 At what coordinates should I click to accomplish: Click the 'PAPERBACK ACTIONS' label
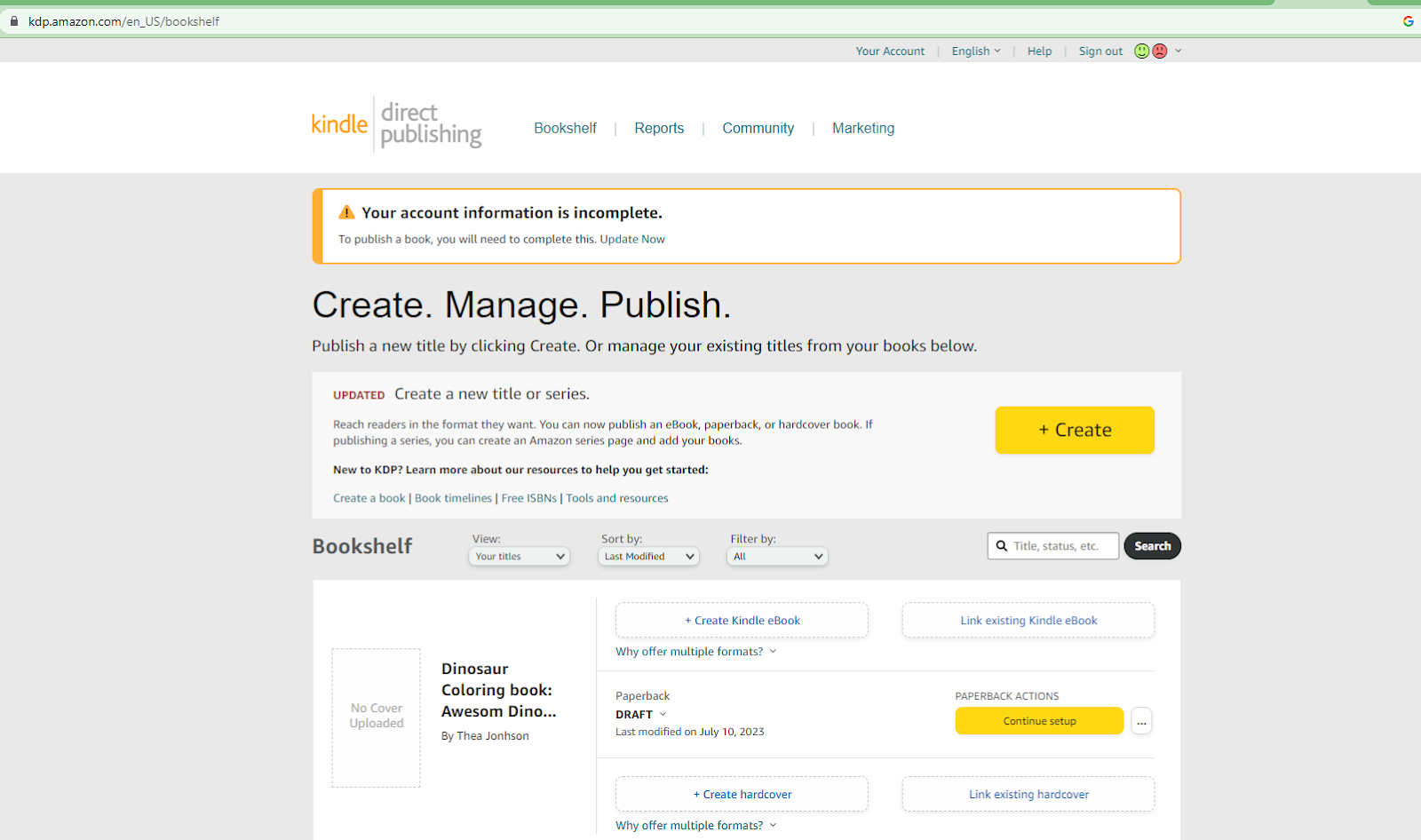(1007, 696)
